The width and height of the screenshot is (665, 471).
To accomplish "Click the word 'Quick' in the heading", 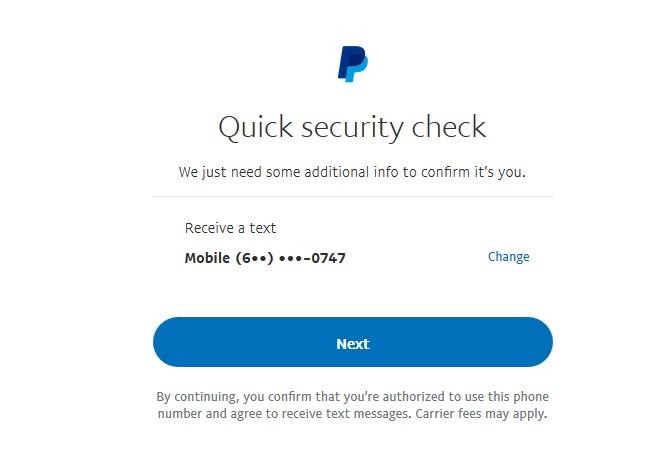I will tap(251, 128).
